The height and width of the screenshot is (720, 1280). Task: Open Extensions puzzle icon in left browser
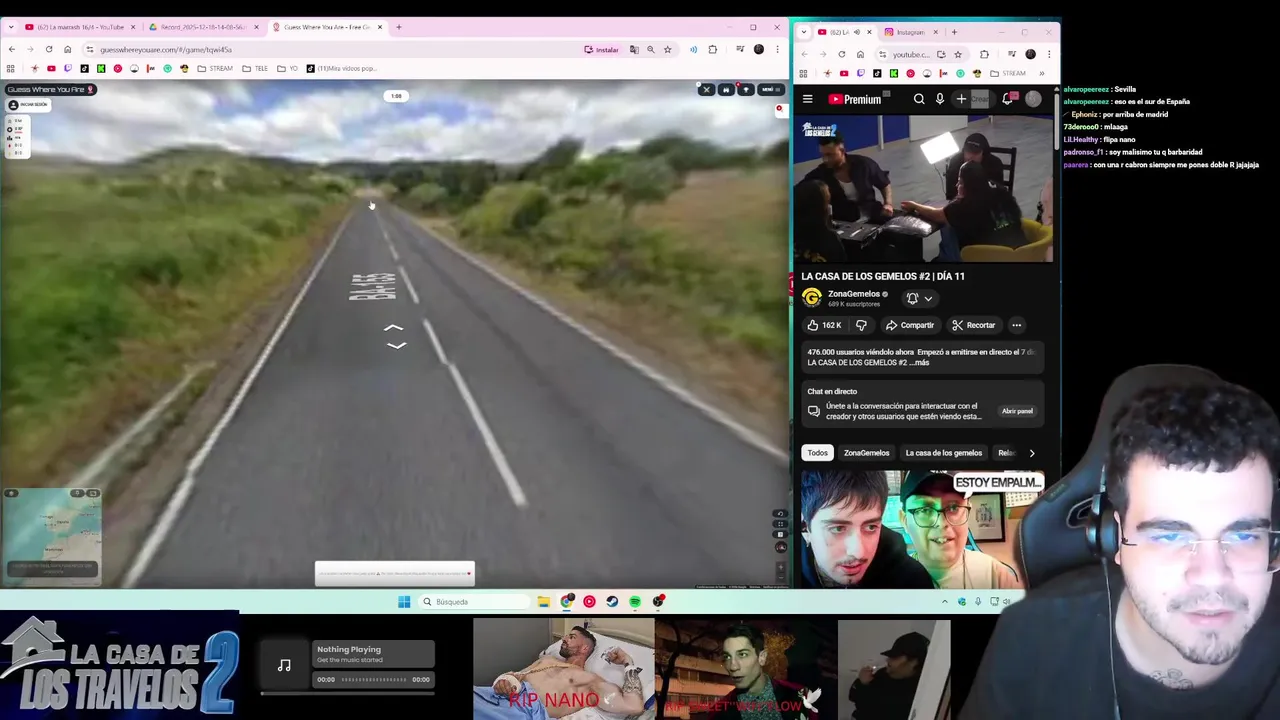(x=712, y=49)
